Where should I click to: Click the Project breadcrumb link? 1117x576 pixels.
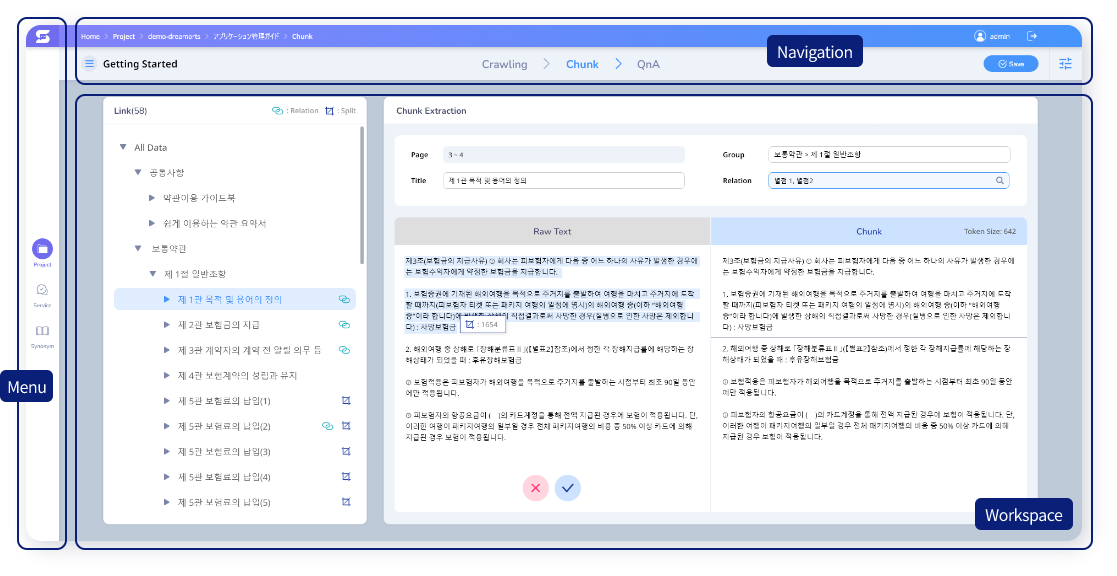pyautogui.click(x=124, y=36)
